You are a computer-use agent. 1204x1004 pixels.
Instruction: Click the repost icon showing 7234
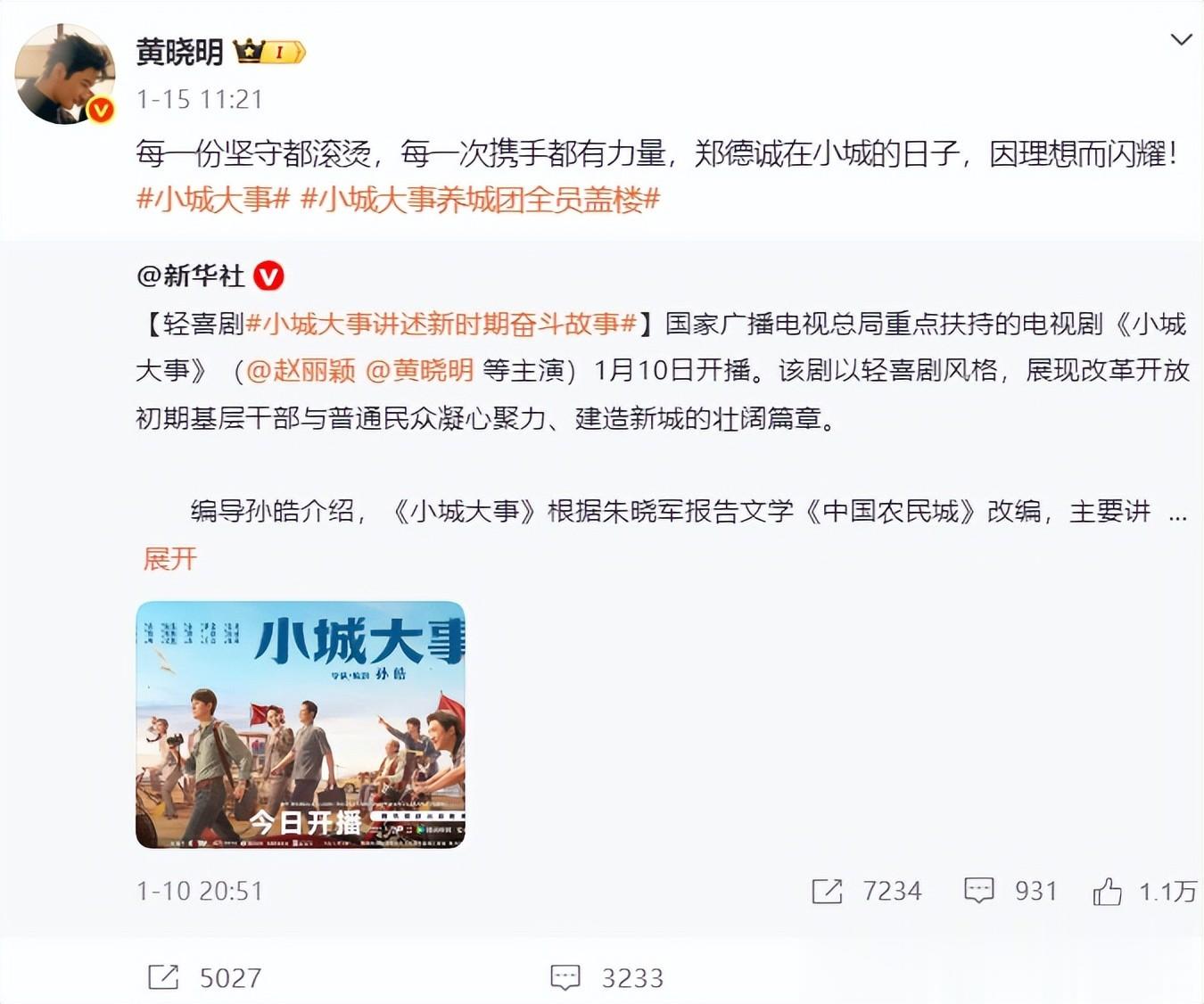click(x=827, y=891)
